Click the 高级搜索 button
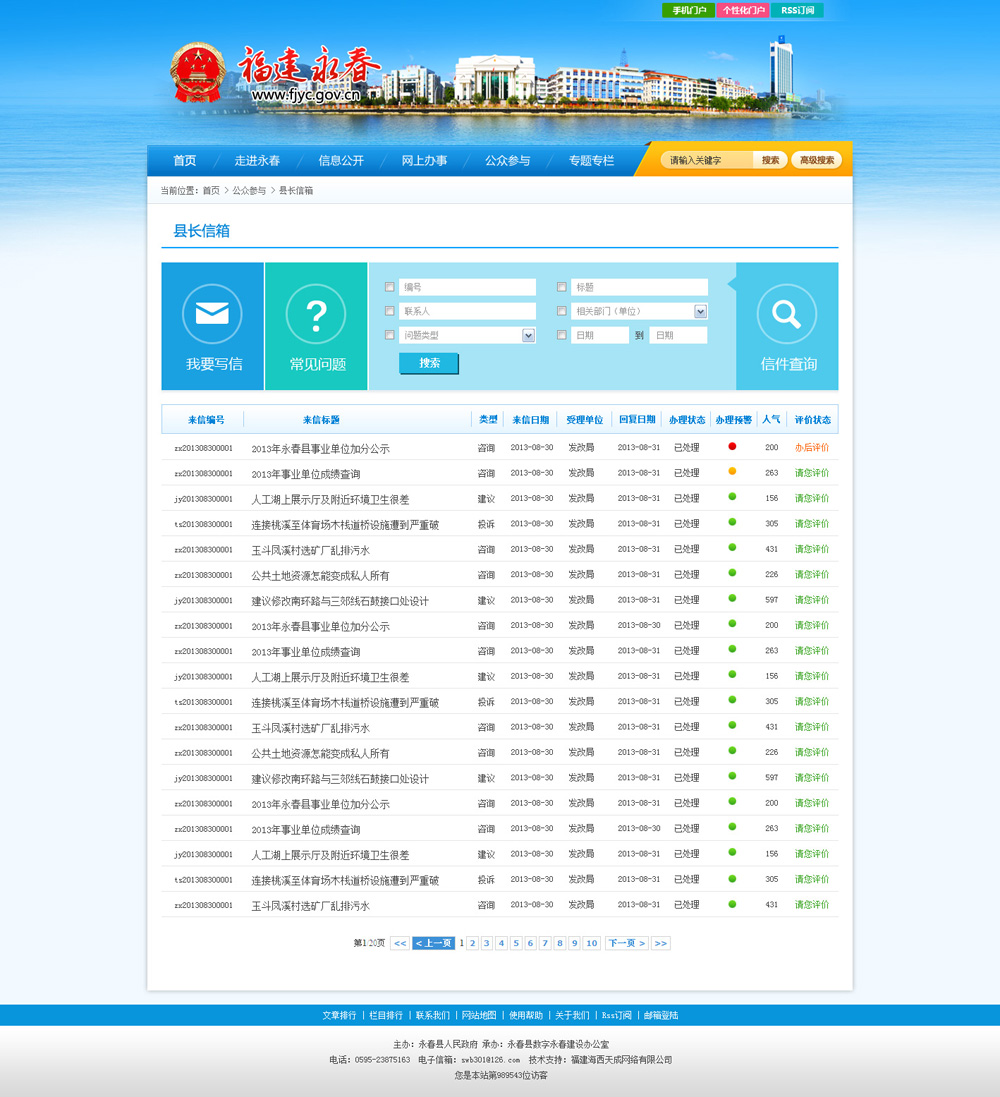Image resolution: width=1000 pixels, height=1097 pixels. [x=816, y=160]
